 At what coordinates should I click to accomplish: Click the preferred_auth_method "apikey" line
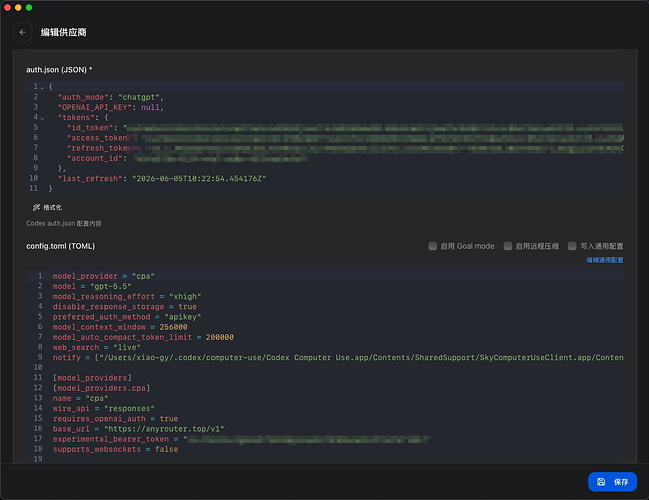tap(127, 317)
